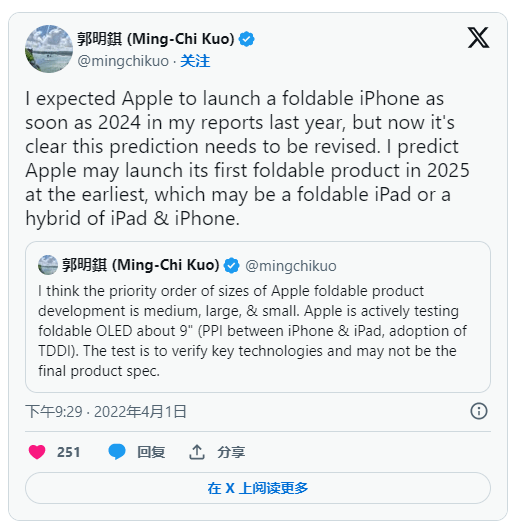
Task: Open Ming-Chi Kuo's profile avatar
Action: coord(49,49)
